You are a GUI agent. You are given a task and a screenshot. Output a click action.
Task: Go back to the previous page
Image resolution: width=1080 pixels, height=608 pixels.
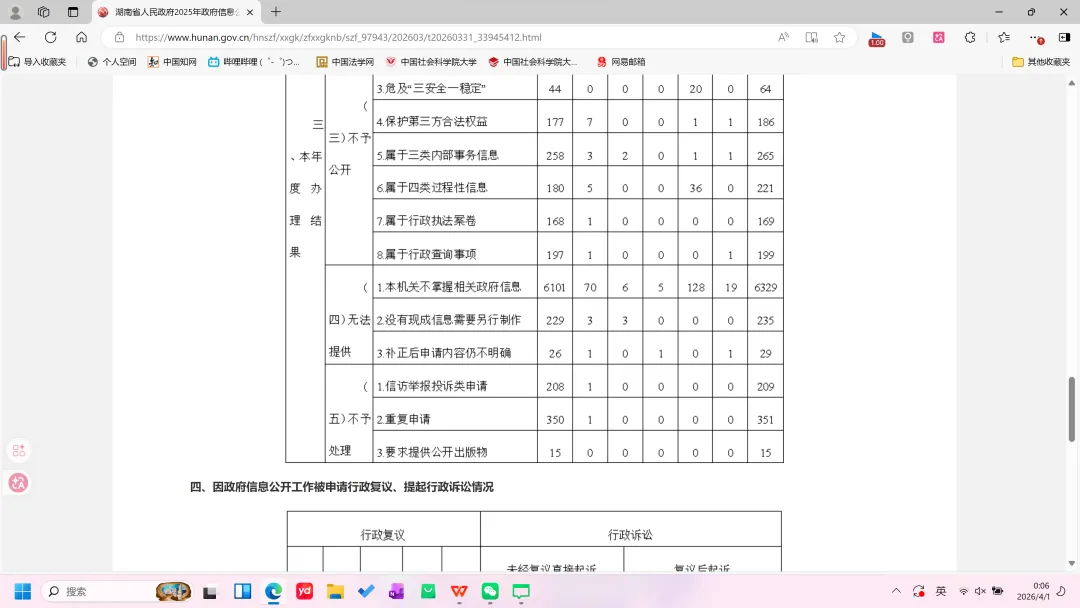(x=20, y=37)
